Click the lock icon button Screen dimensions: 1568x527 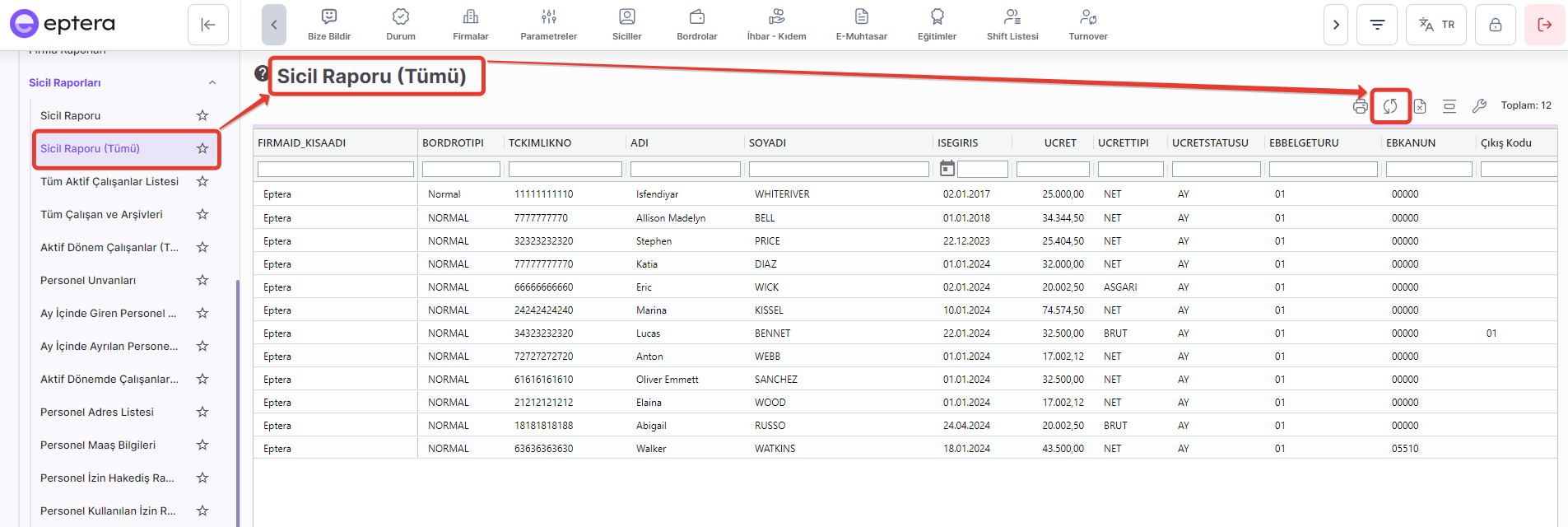(1496, 25)
